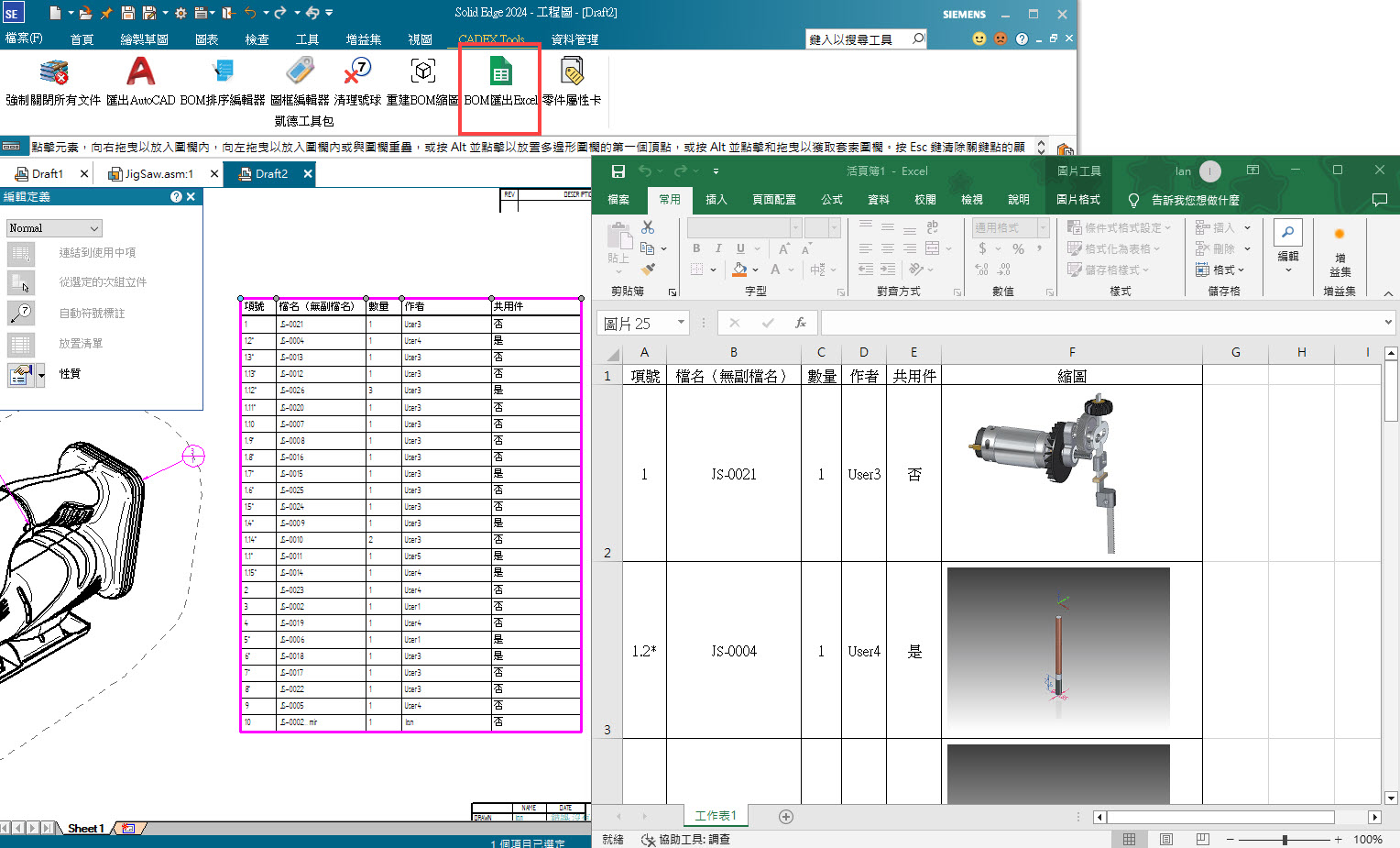
Task: Expand the Excel formula bar
Action: click(x=1388, y=323)
